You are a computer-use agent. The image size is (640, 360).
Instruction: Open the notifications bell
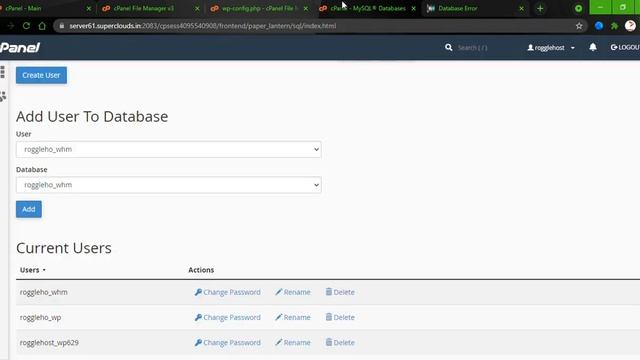593,47
